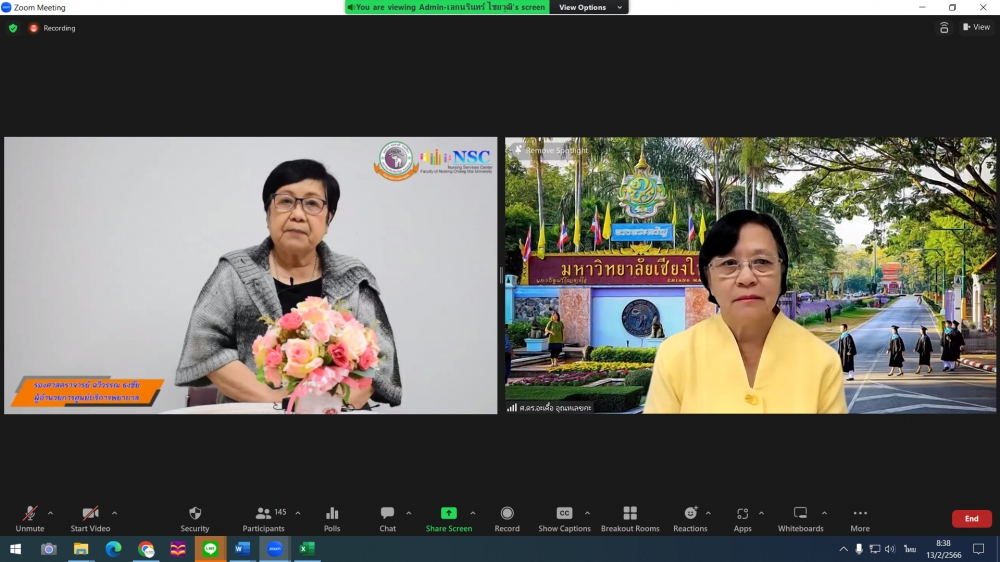Click the red End button

[971, 519]
